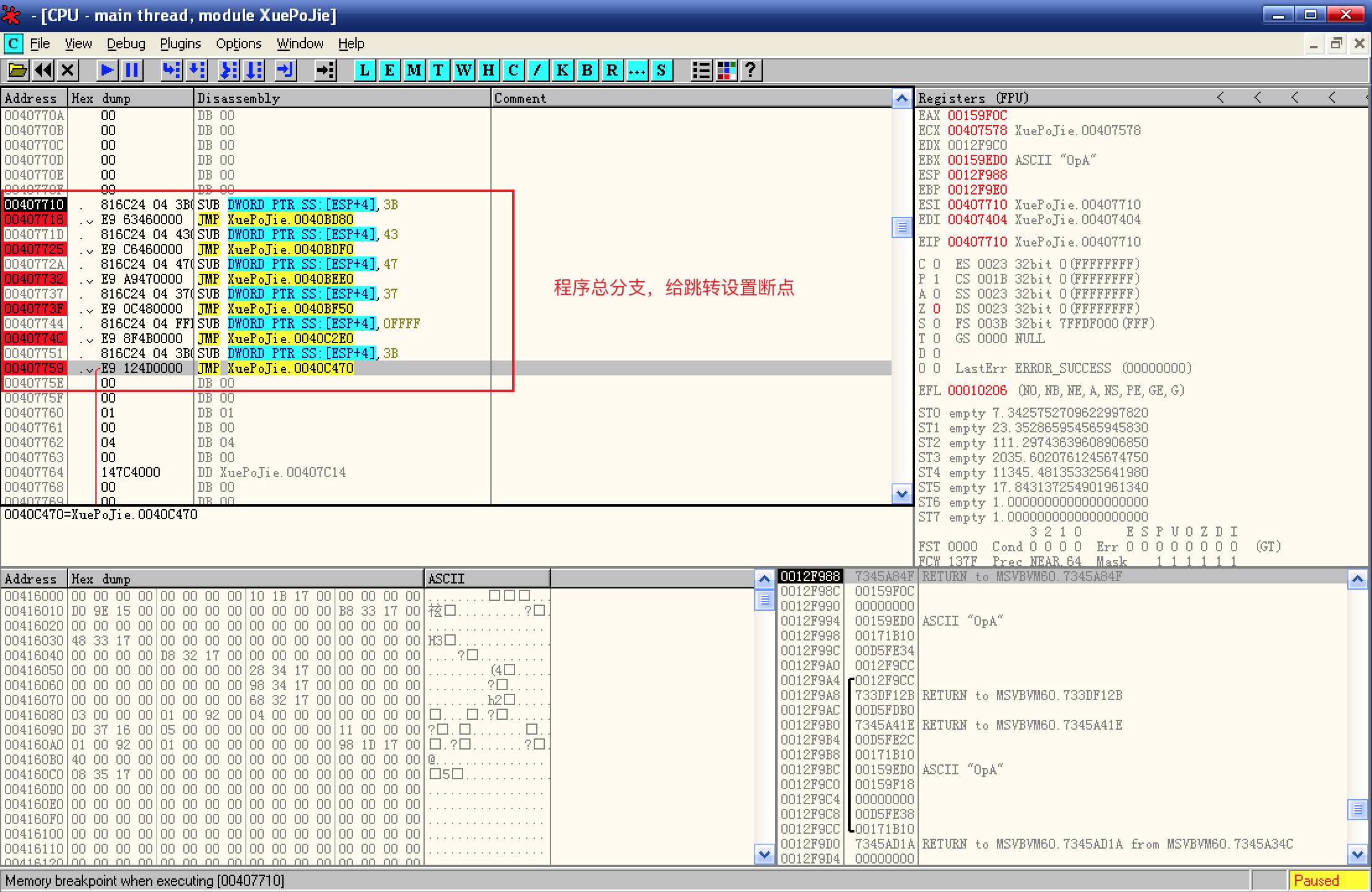Open the Appearance options color grid icon
Viewport: 1372px width, 892px height.
tap(726, 70)
